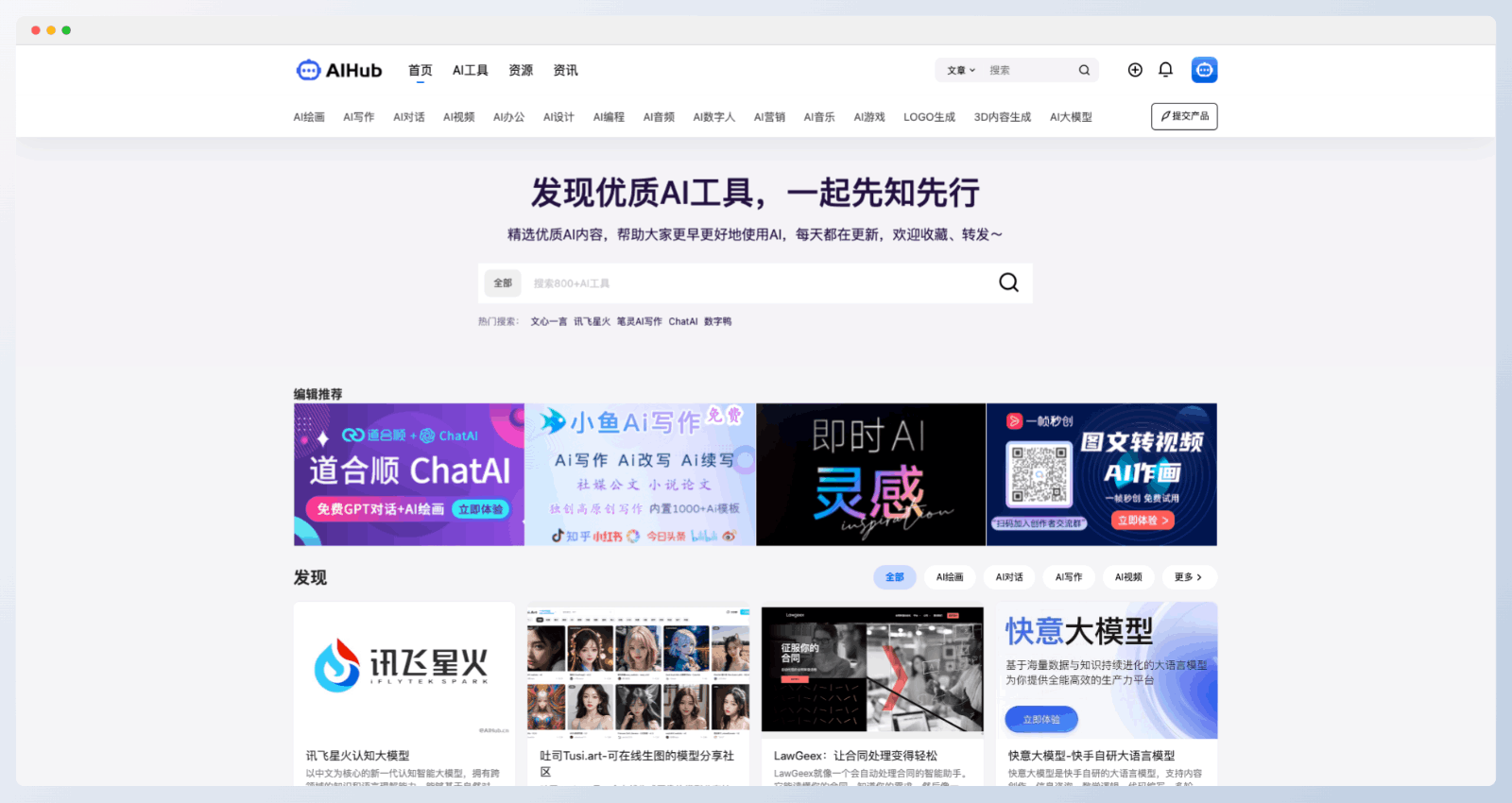Click hot search term 讯飞星火
This screenshot has width=1512, height=803.
(x=592, y=321)
